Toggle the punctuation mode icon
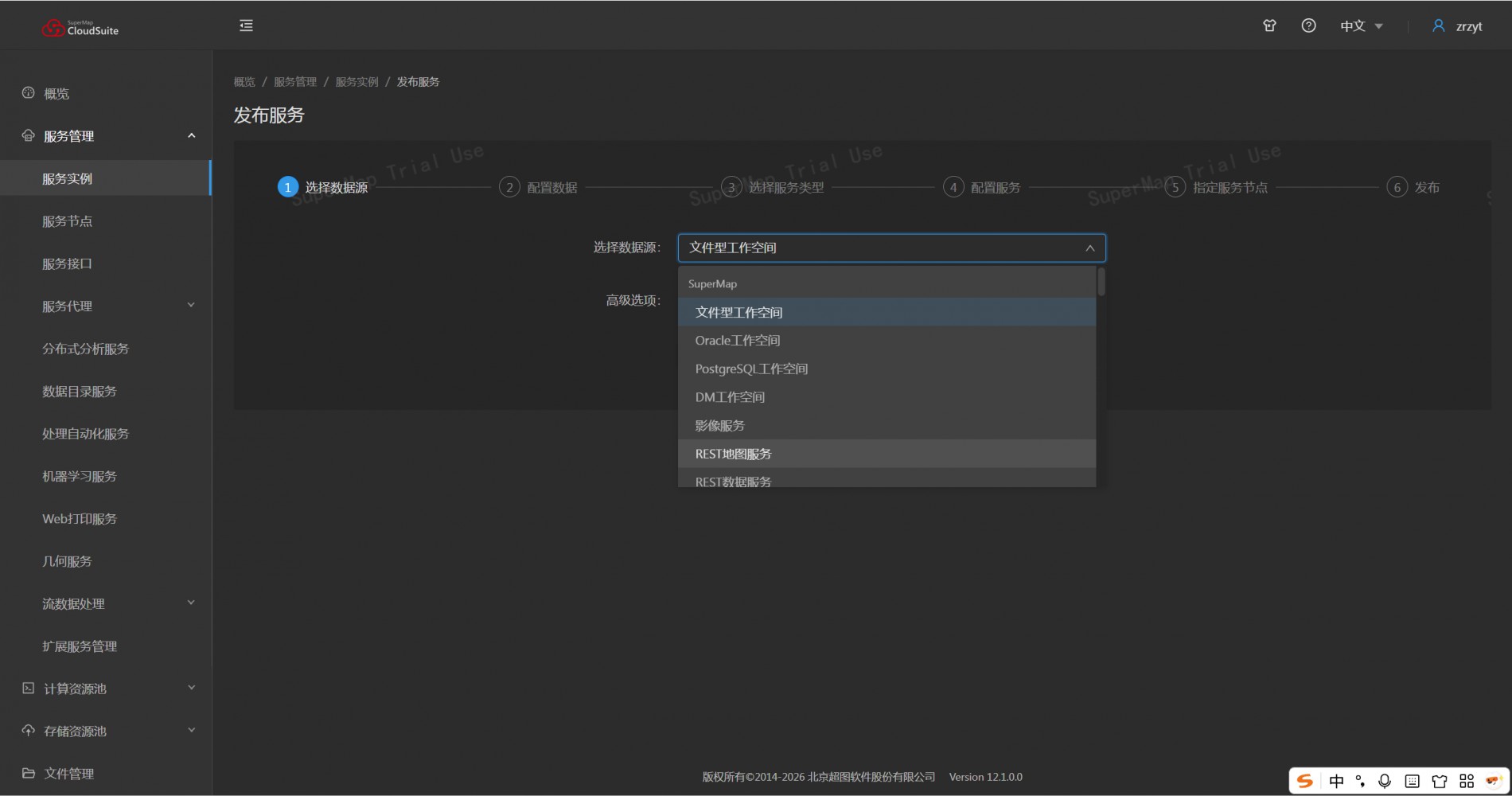1512x796 pixels. tap(1360, 781)
